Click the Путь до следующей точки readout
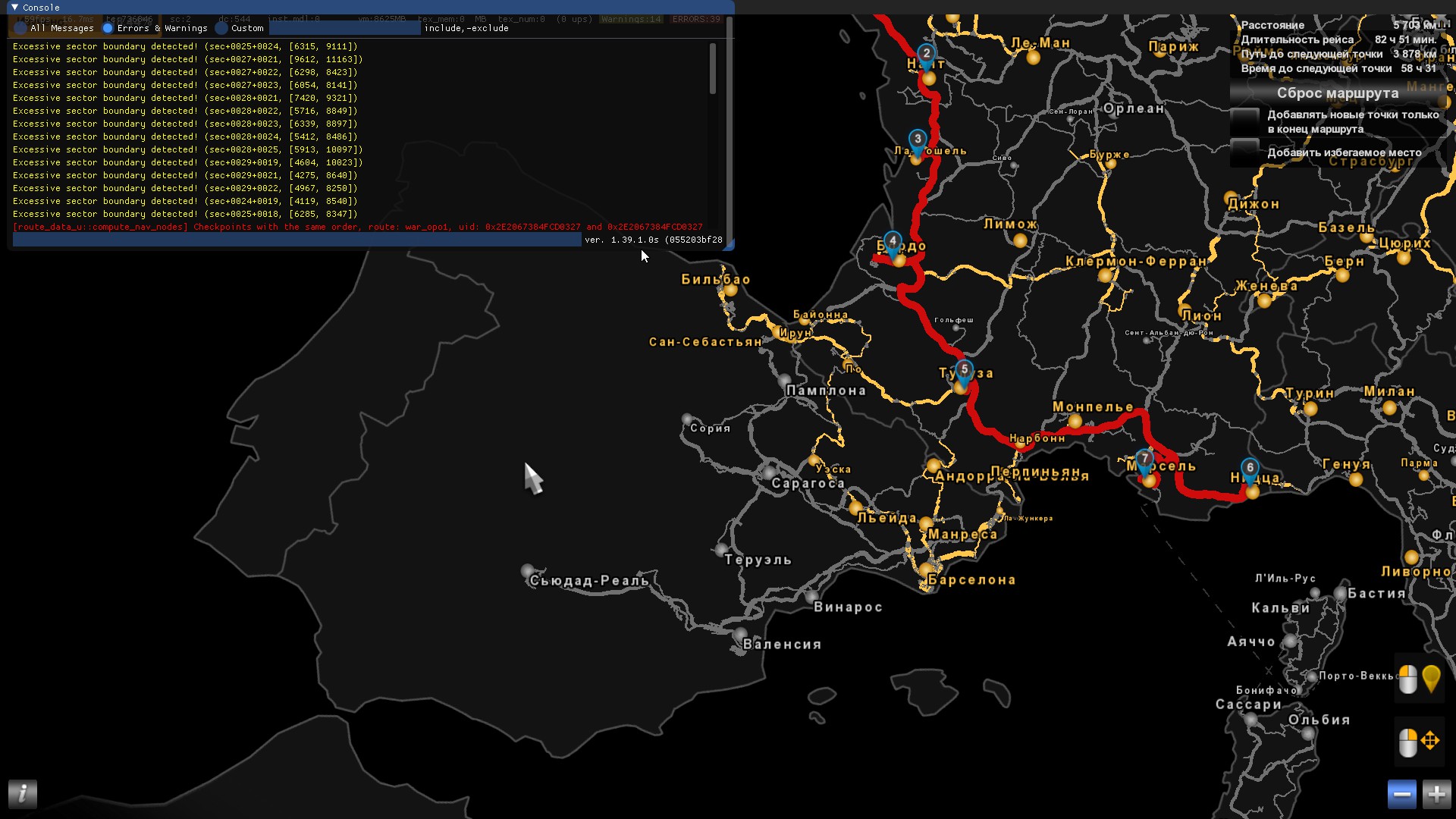Image resolution: width=1456 pixels, height=819 pixels. 1338,54
